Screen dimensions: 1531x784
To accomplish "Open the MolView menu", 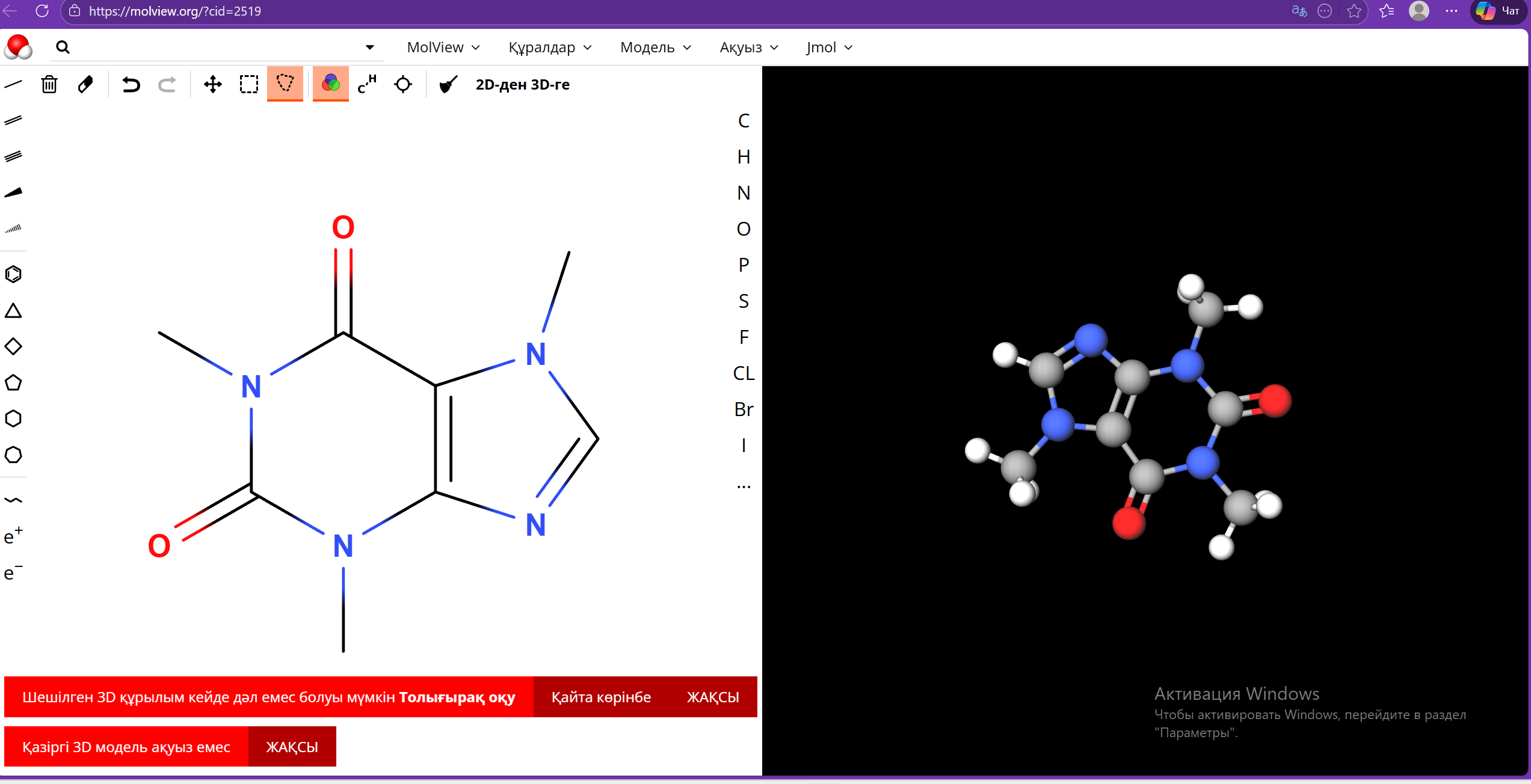I will click(x=443, y=47).
